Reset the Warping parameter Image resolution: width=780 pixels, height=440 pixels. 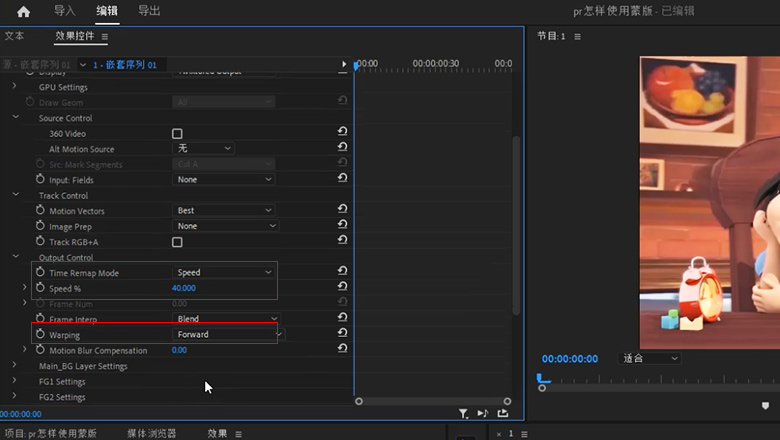(342, 334)
